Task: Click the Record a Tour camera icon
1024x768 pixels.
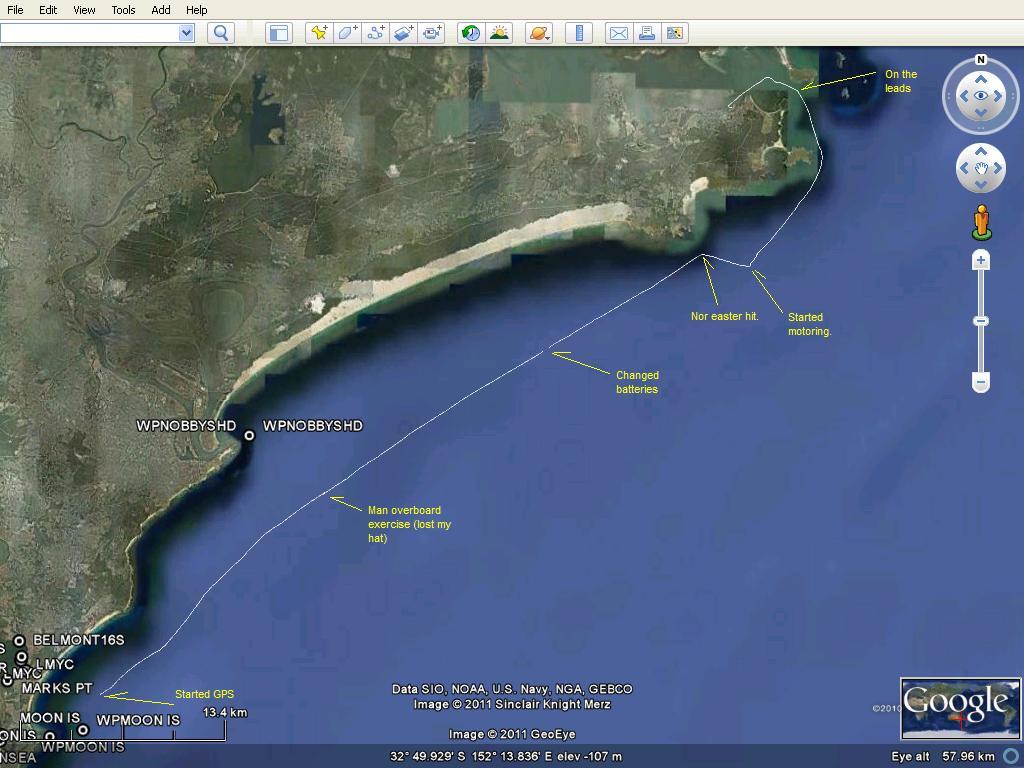Action: [432, 33]
